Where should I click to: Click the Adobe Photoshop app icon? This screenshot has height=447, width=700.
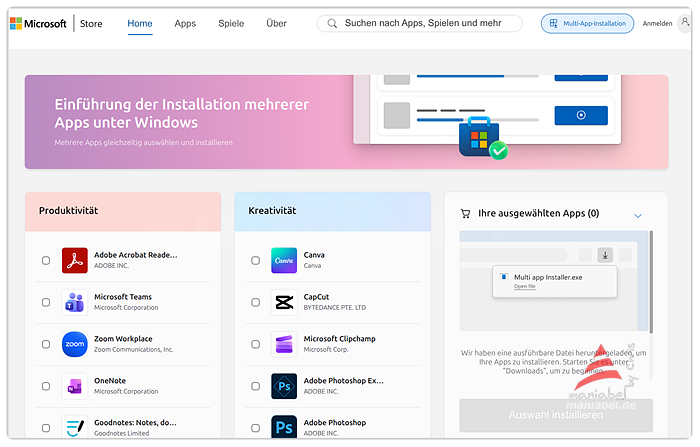tap(284, 427)
